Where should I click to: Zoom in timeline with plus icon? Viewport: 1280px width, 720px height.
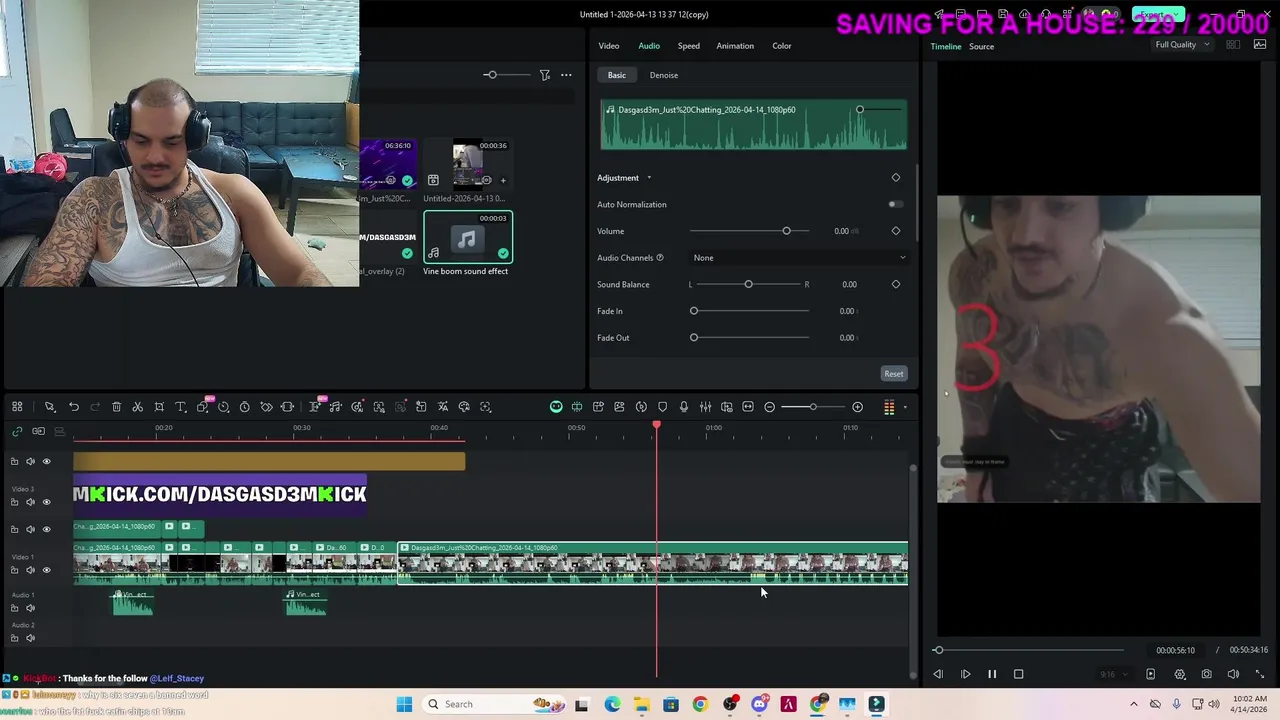857,407
